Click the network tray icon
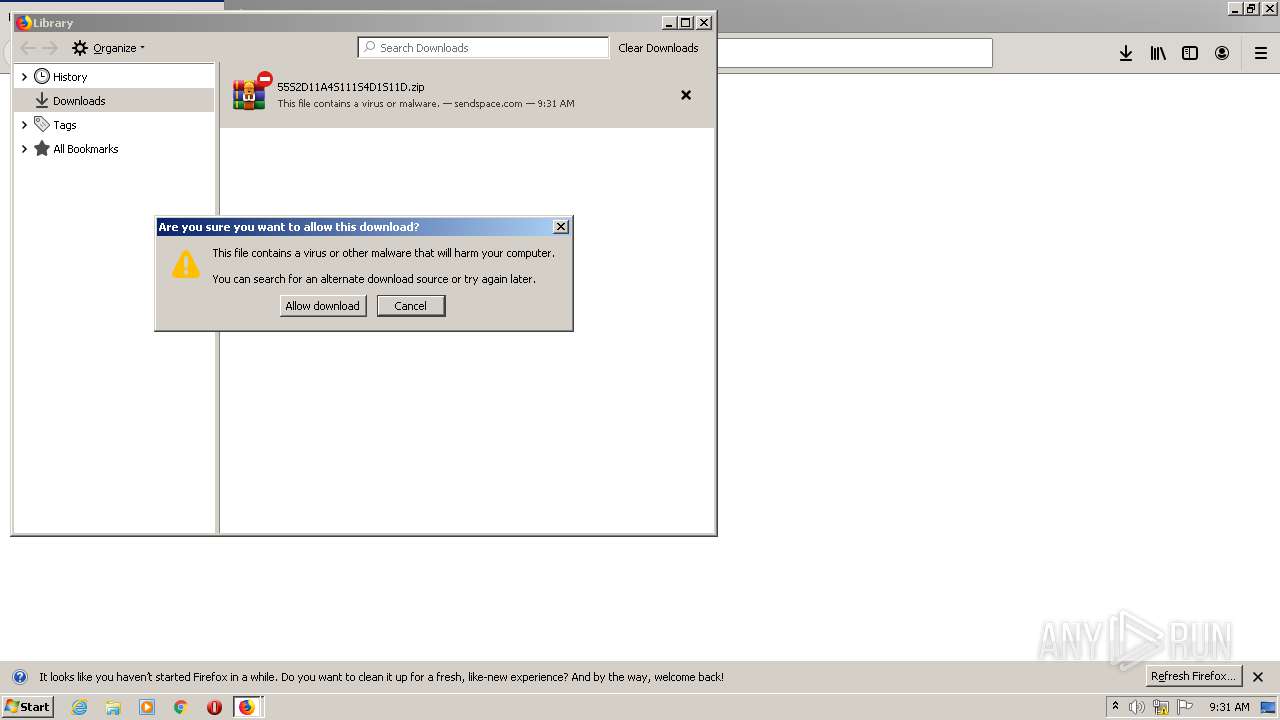 [x=1161, y=707]
